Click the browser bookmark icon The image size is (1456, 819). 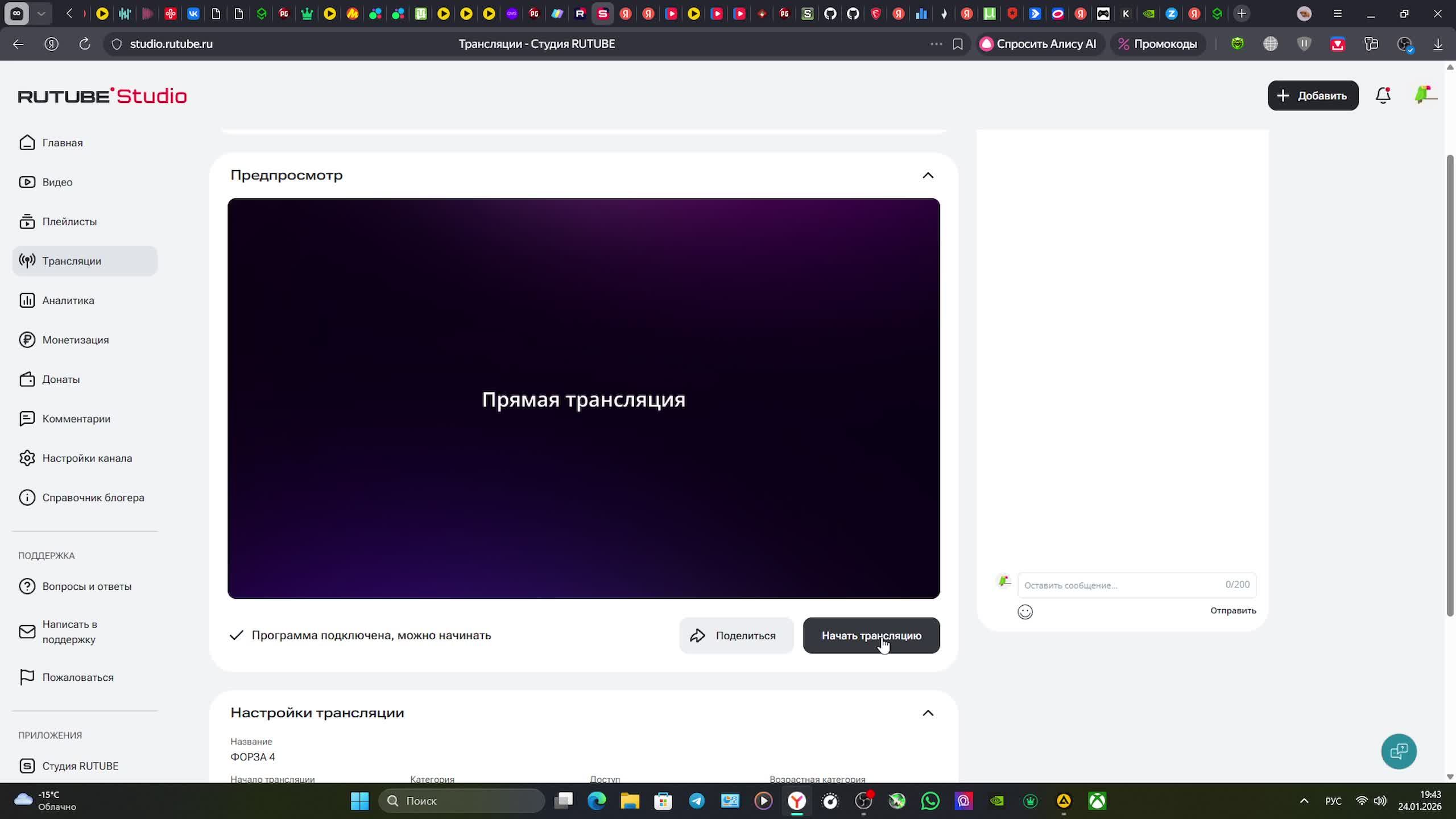click(x=958, y=44)
